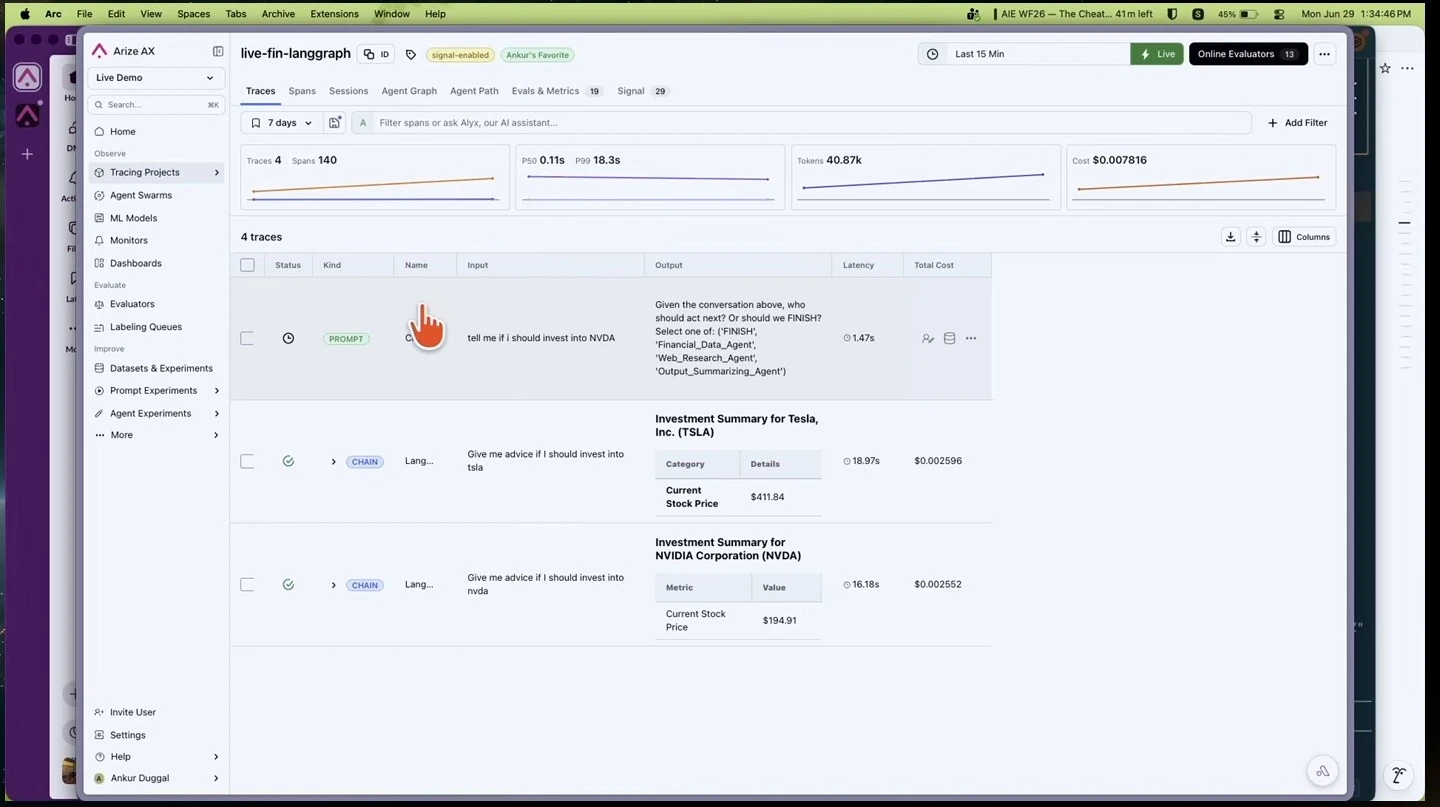This screenshot has width=1440, height=807.
Task: Open the Live Demo space dropdown
Action: point(155,78)
